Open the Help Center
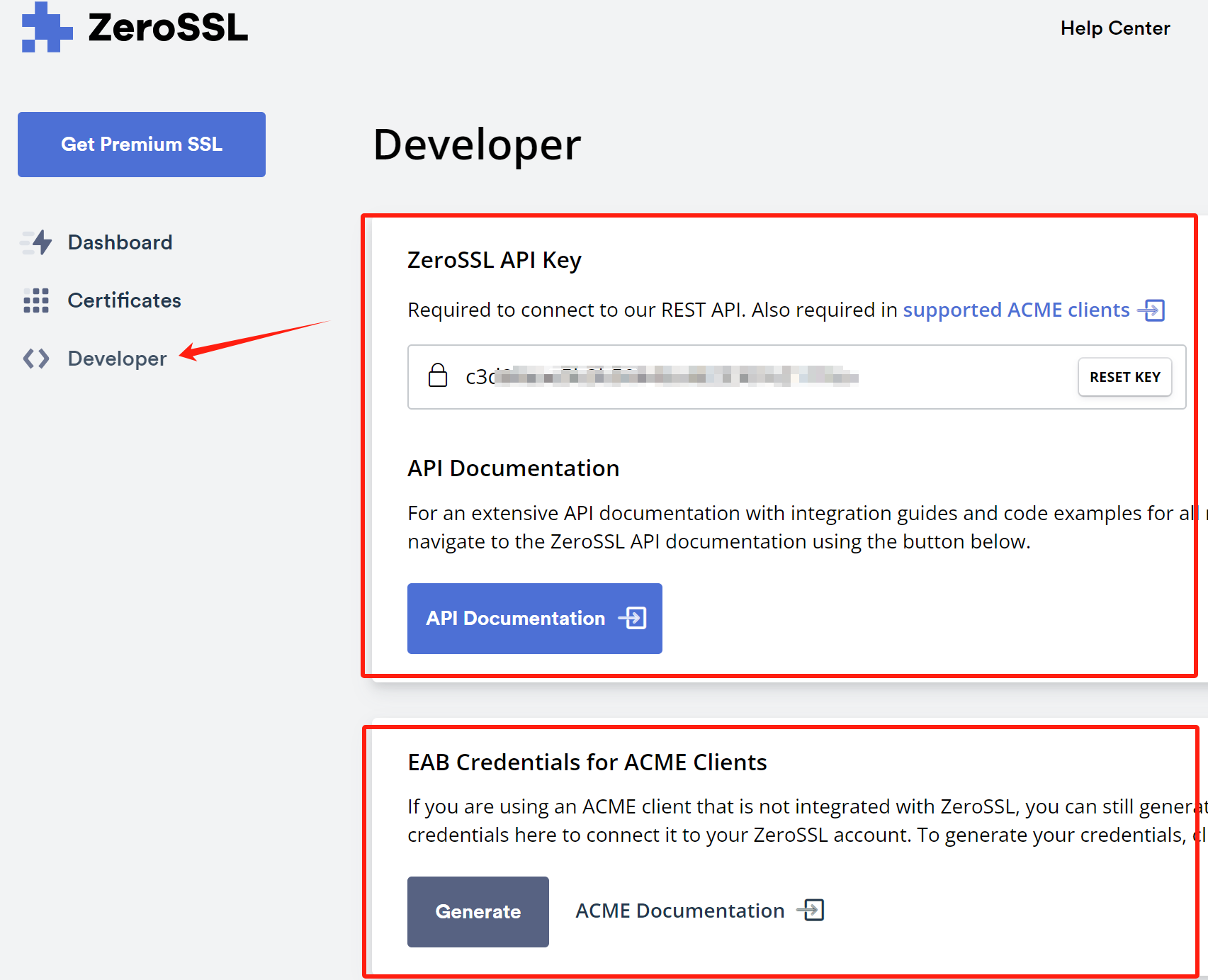The width and height of the screenshot is (1208, 980). click(1114, 28)
